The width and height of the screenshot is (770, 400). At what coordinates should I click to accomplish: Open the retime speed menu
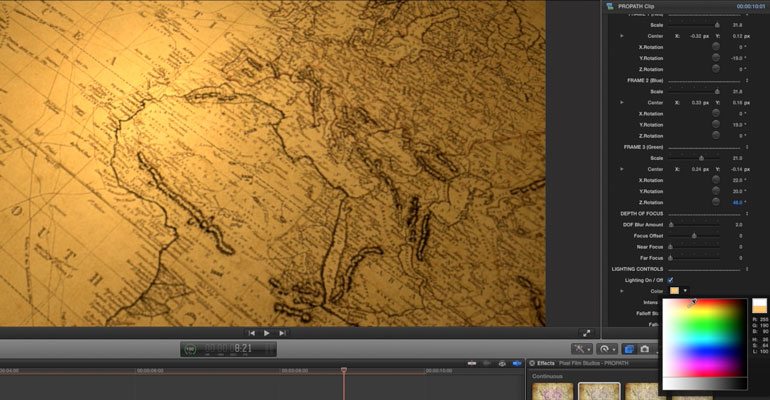[x=606, y=349]
